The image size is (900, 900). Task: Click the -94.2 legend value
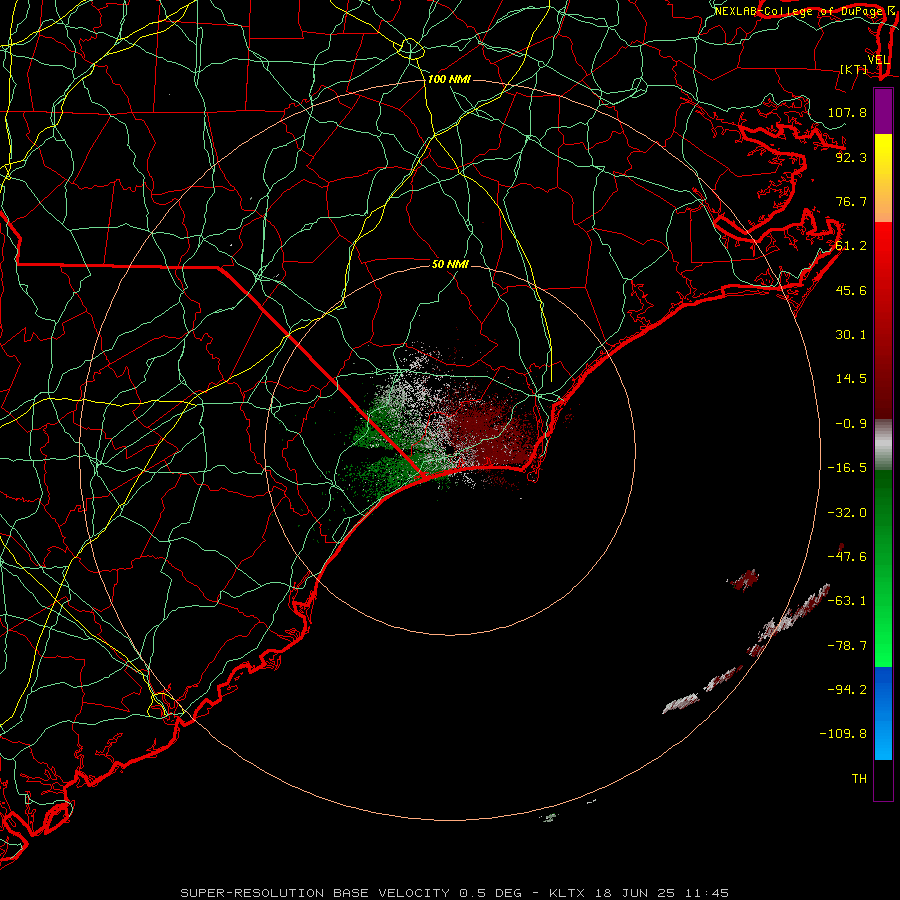847,689
